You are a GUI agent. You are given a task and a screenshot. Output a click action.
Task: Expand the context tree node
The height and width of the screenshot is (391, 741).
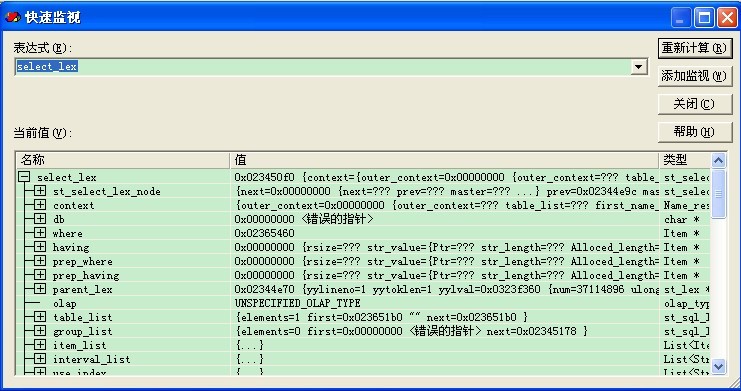(40, 205)
